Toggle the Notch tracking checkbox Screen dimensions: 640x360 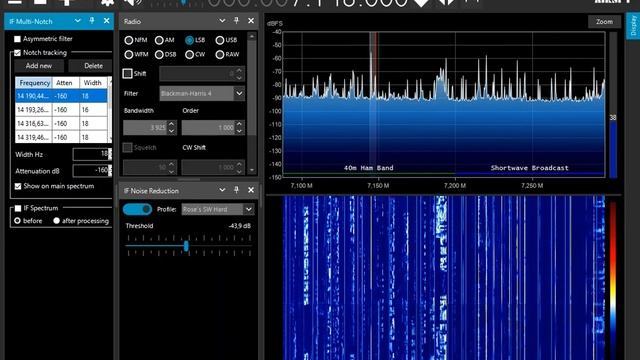coord(17,53)
